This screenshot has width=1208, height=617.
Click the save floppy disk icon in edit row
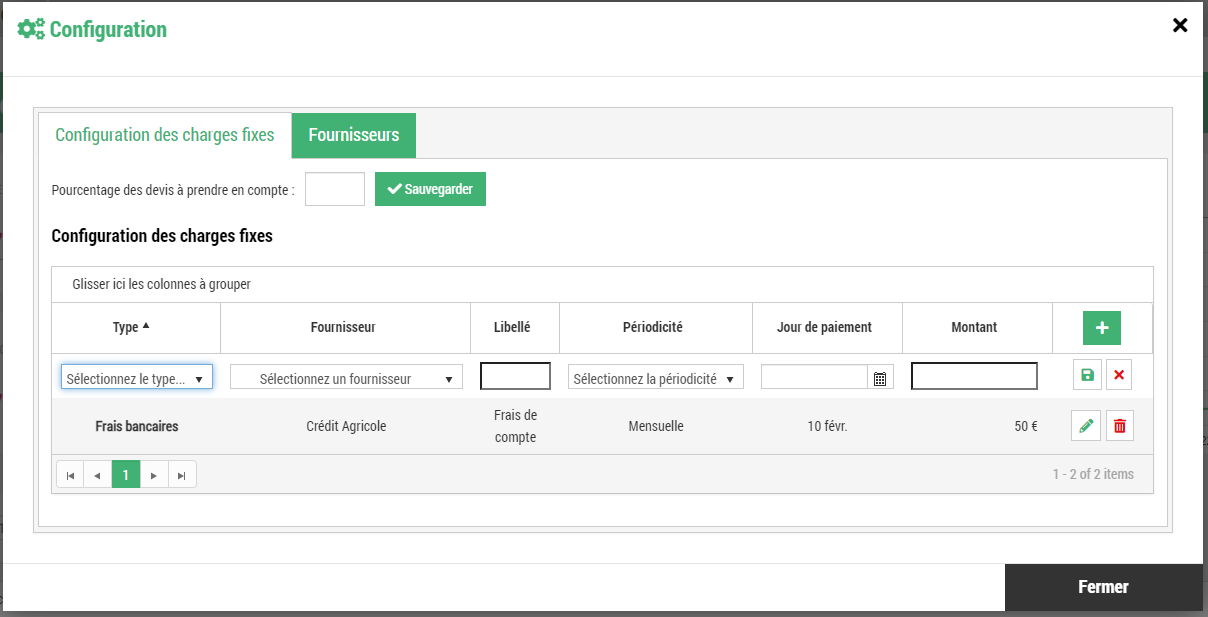tap(1087, 375)
